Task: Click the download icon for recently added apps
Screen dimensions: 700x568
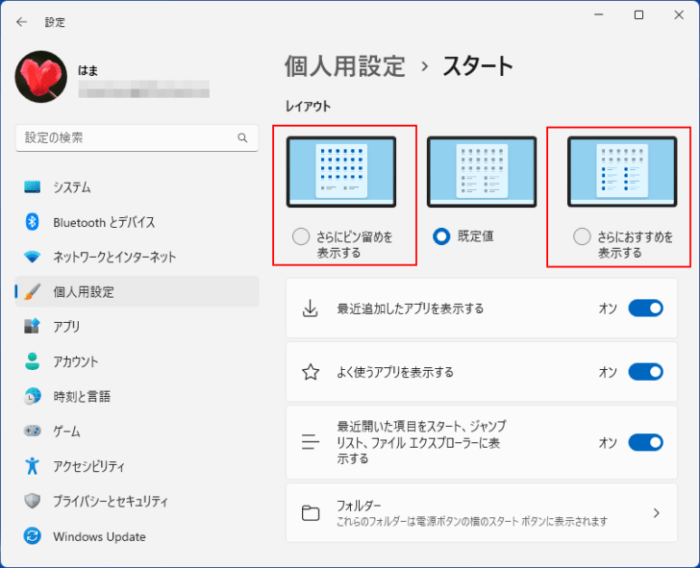Action: (x=310, y=308)
